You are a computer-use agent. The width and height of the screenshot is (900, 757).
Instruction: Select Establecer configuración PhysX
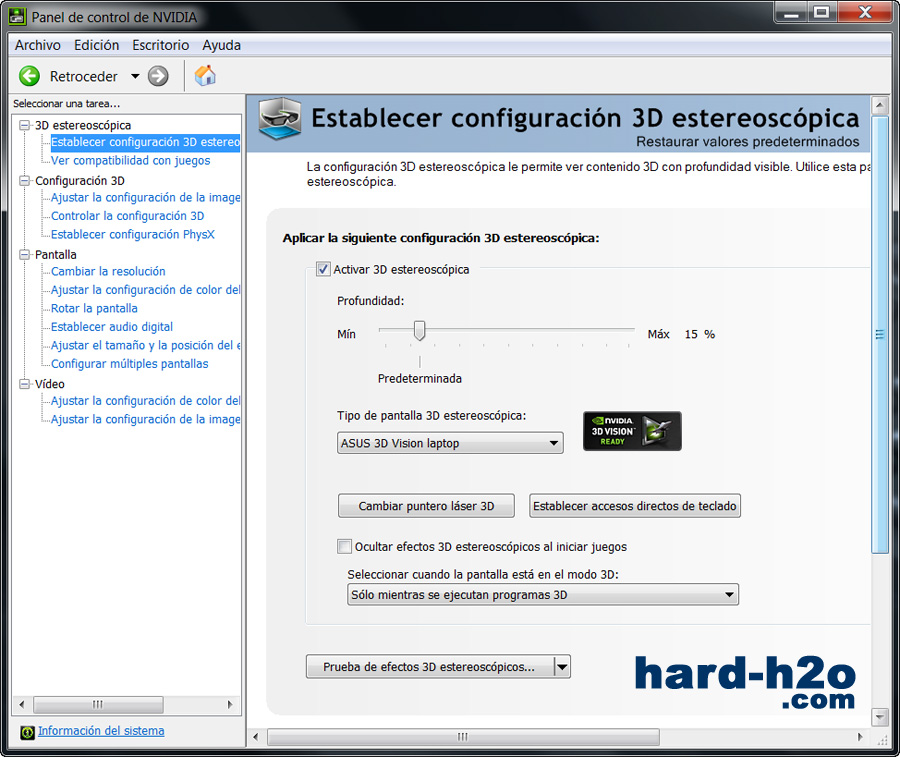point(133,234)
